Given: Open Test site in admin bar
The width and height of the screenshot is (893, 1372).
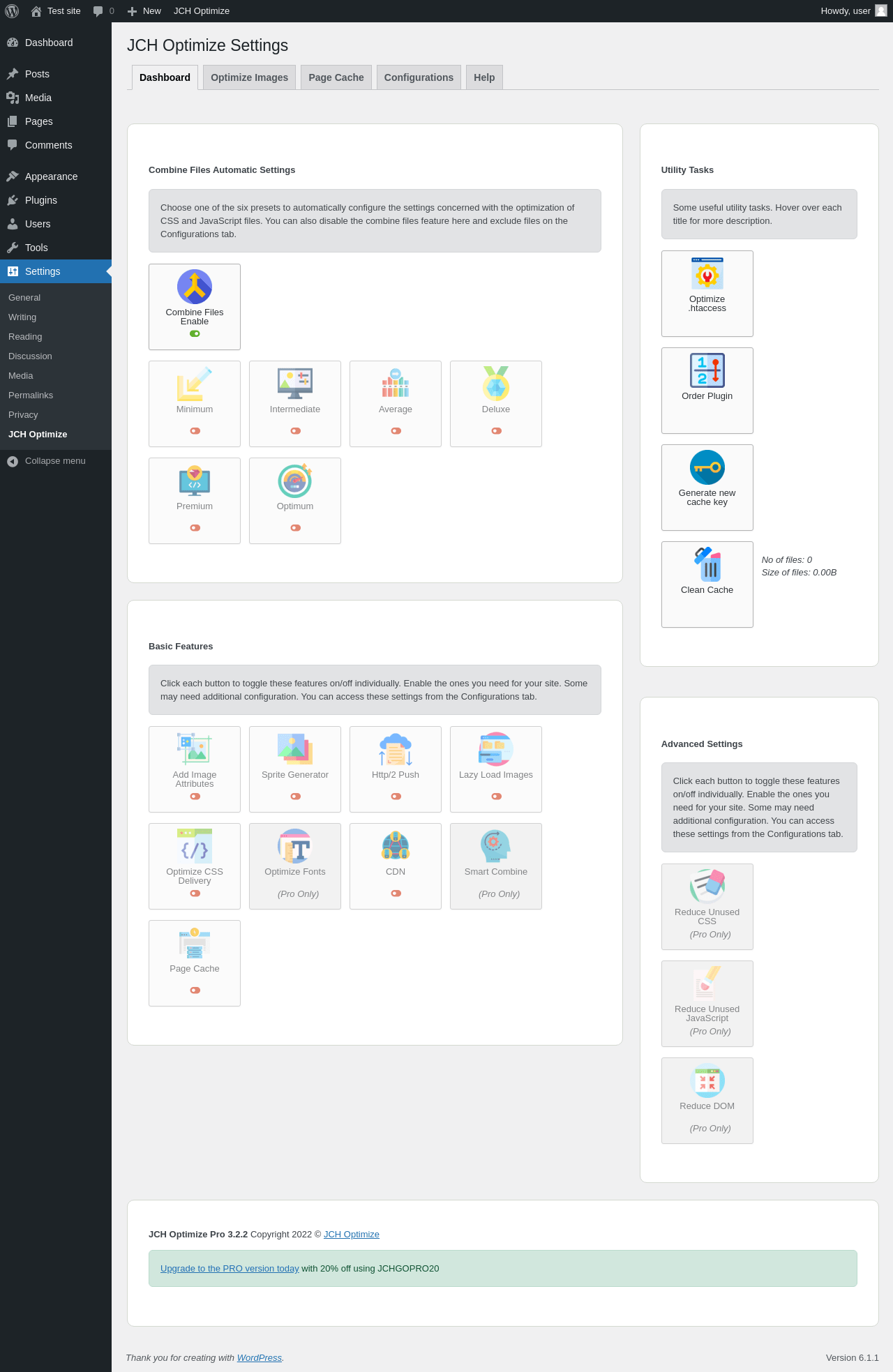Looking at the screenshot, I should click(57, 11).
